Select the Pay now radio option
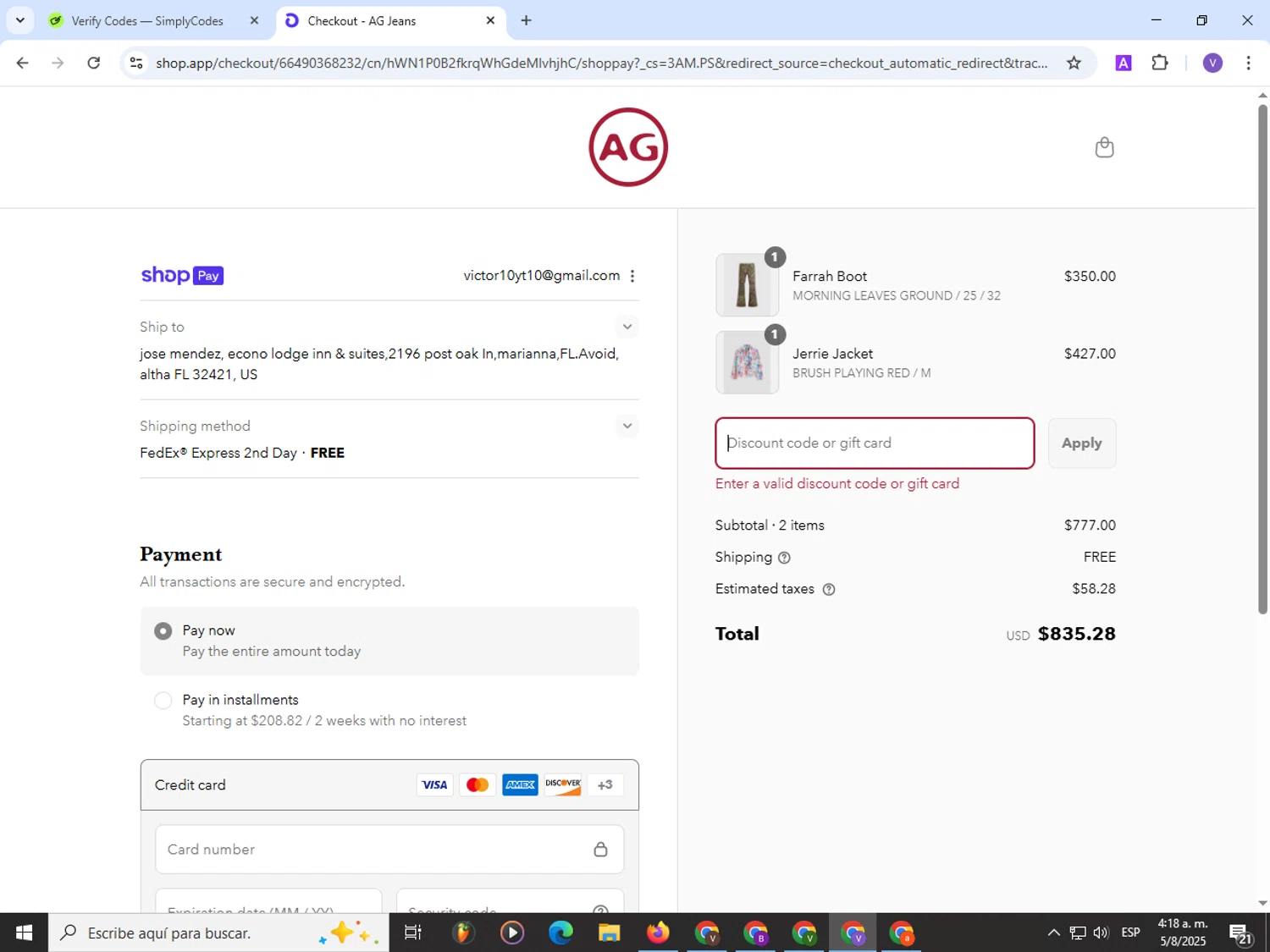This screenshot has width=1270, height=952. point(163,631)
